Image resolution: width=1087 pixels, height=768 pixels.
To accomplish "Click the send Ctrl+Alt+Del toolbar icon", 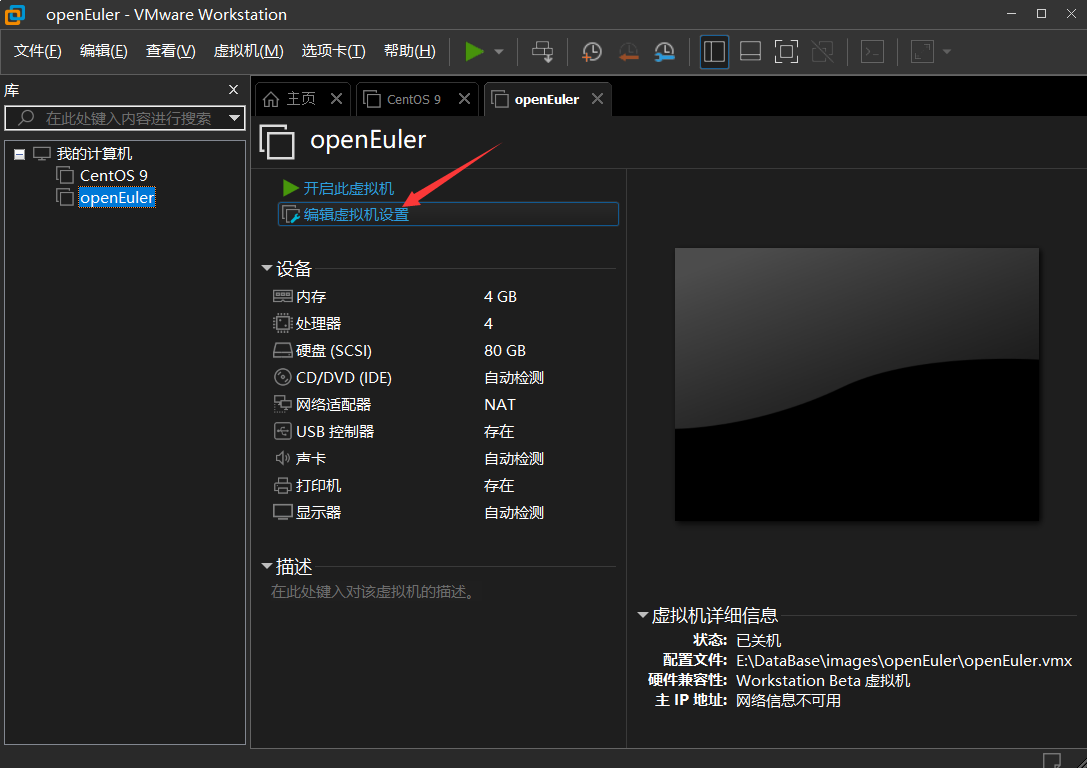I will (x=542, y=51).
